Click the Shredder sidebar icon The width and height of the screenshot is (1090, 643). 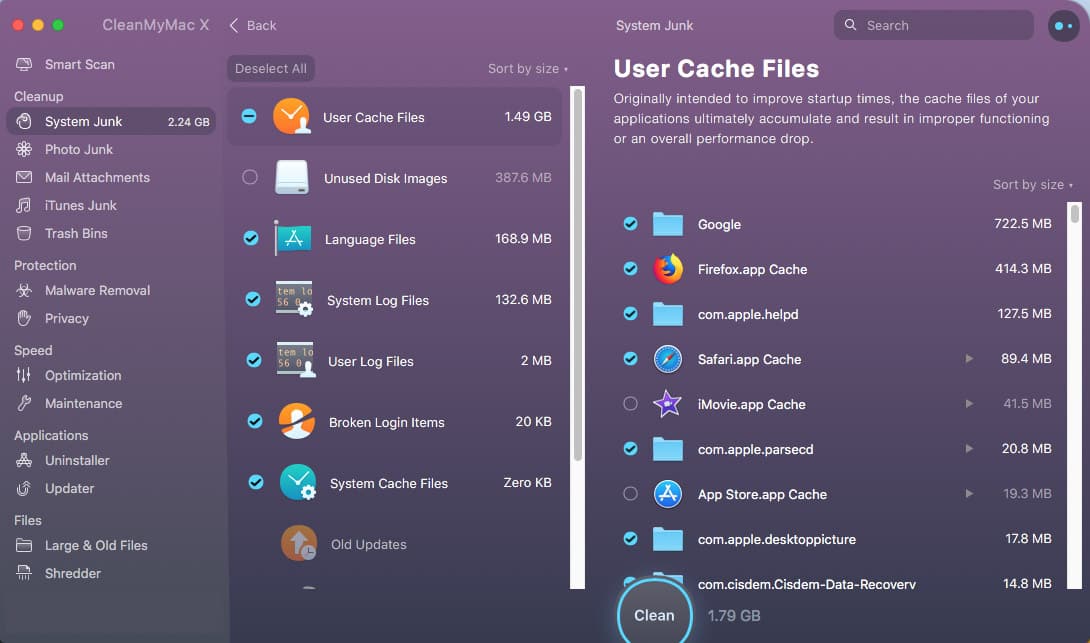[24, 573]
